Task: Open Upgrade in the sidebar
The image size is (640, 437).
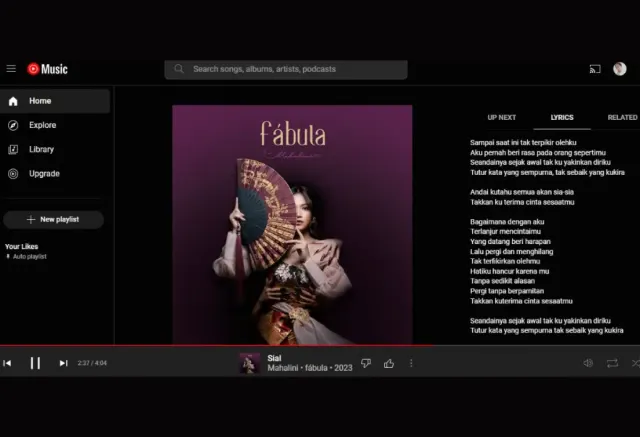Action: pos(55,174)
